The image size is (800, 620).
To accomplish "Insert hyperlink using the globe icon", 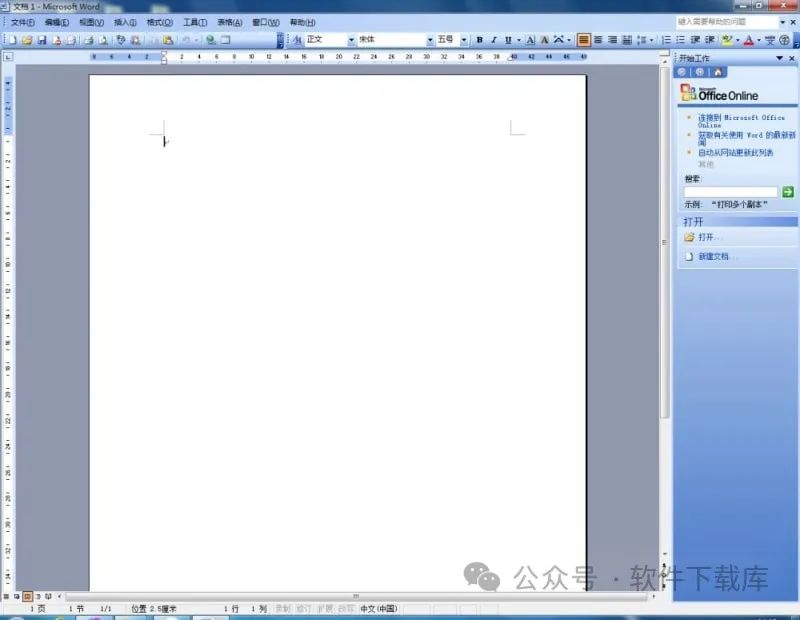I will [x=210, y=40].
